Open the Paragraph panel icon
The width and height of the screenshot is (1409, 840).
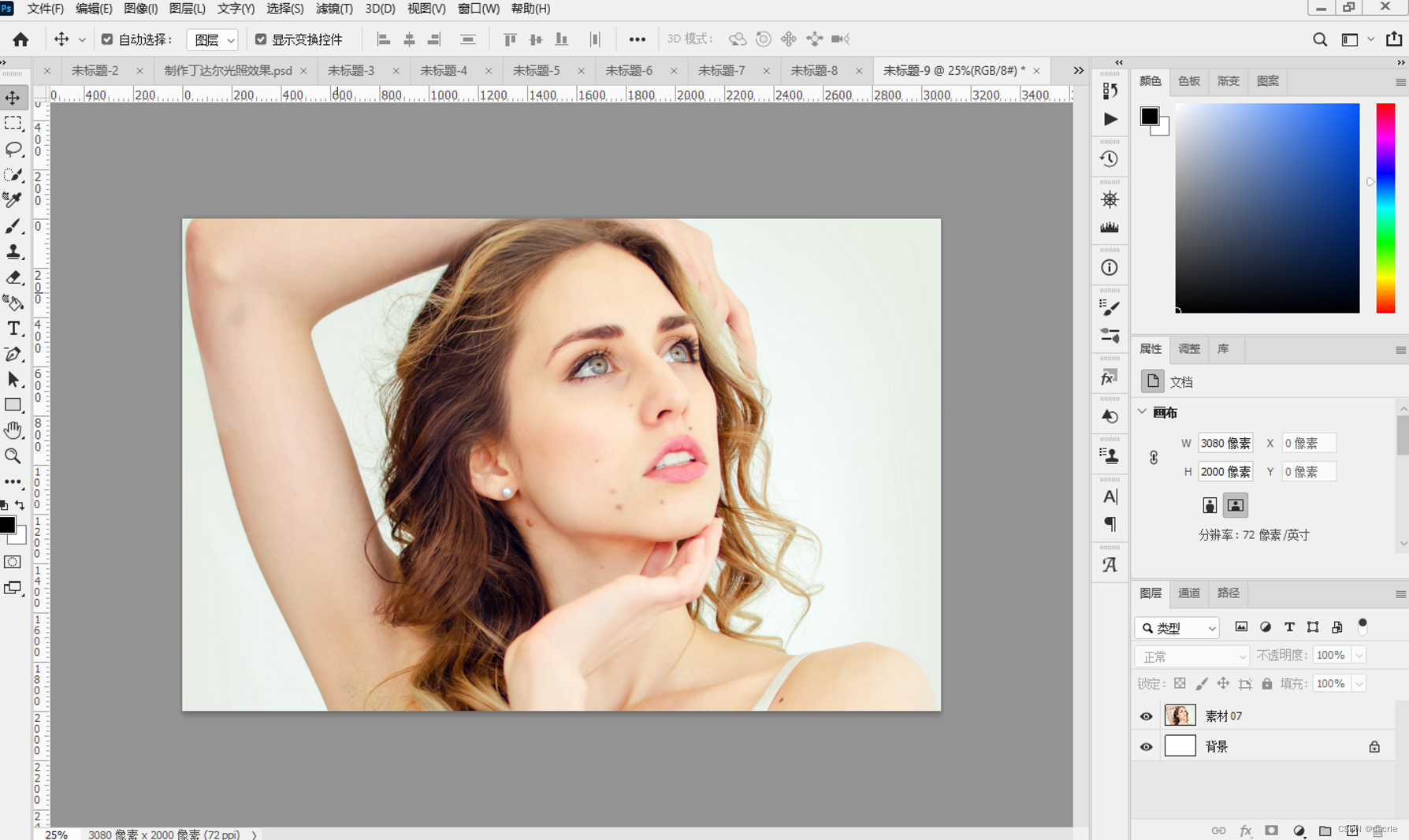pos(1110,524)
